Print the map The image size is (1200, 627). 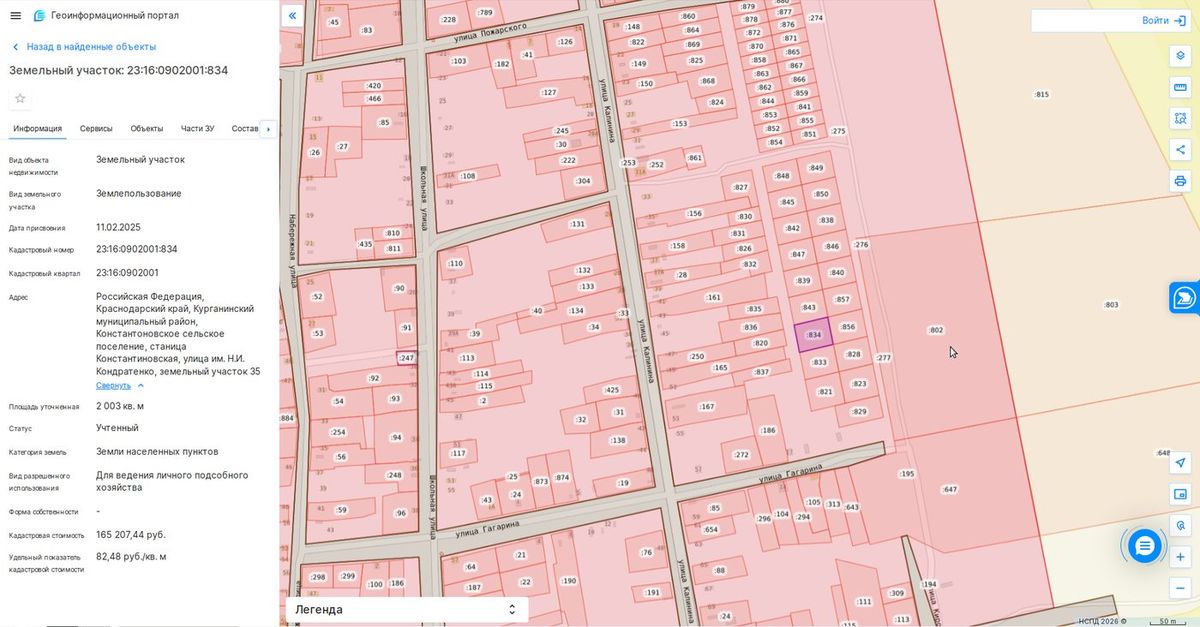pos(1180,181)
